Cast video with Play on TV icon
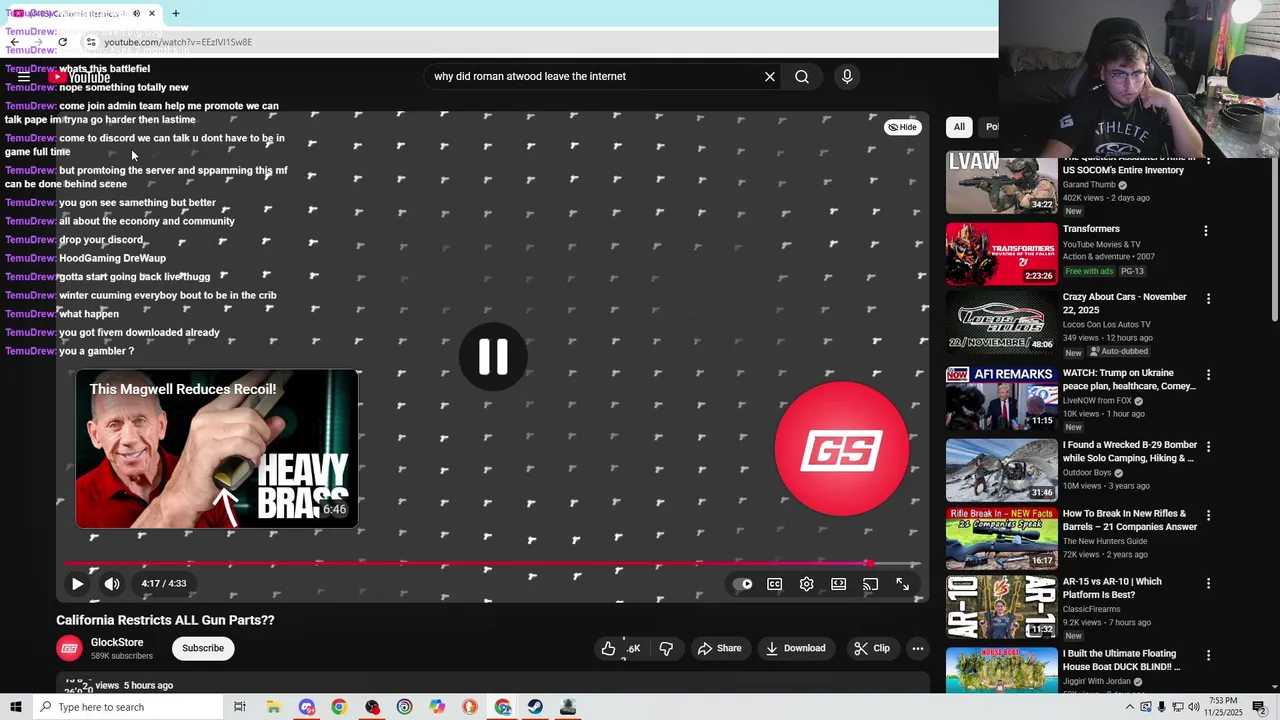This screenshot has height=720, width=1280. (871, 584)
